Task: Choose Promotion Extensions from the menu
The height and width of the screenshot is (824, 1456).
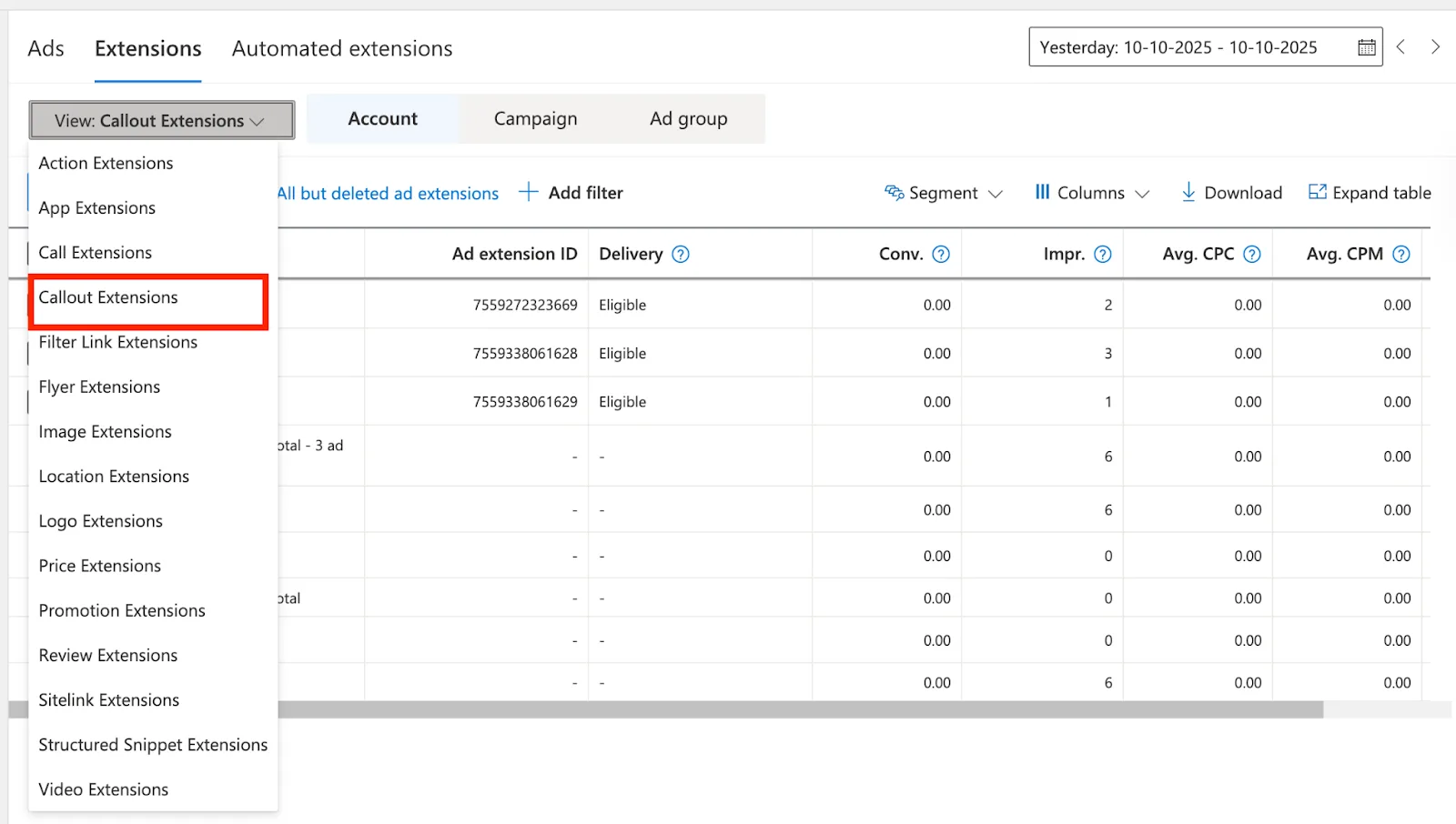Action: pyautogui.click(x=153, y=610)
